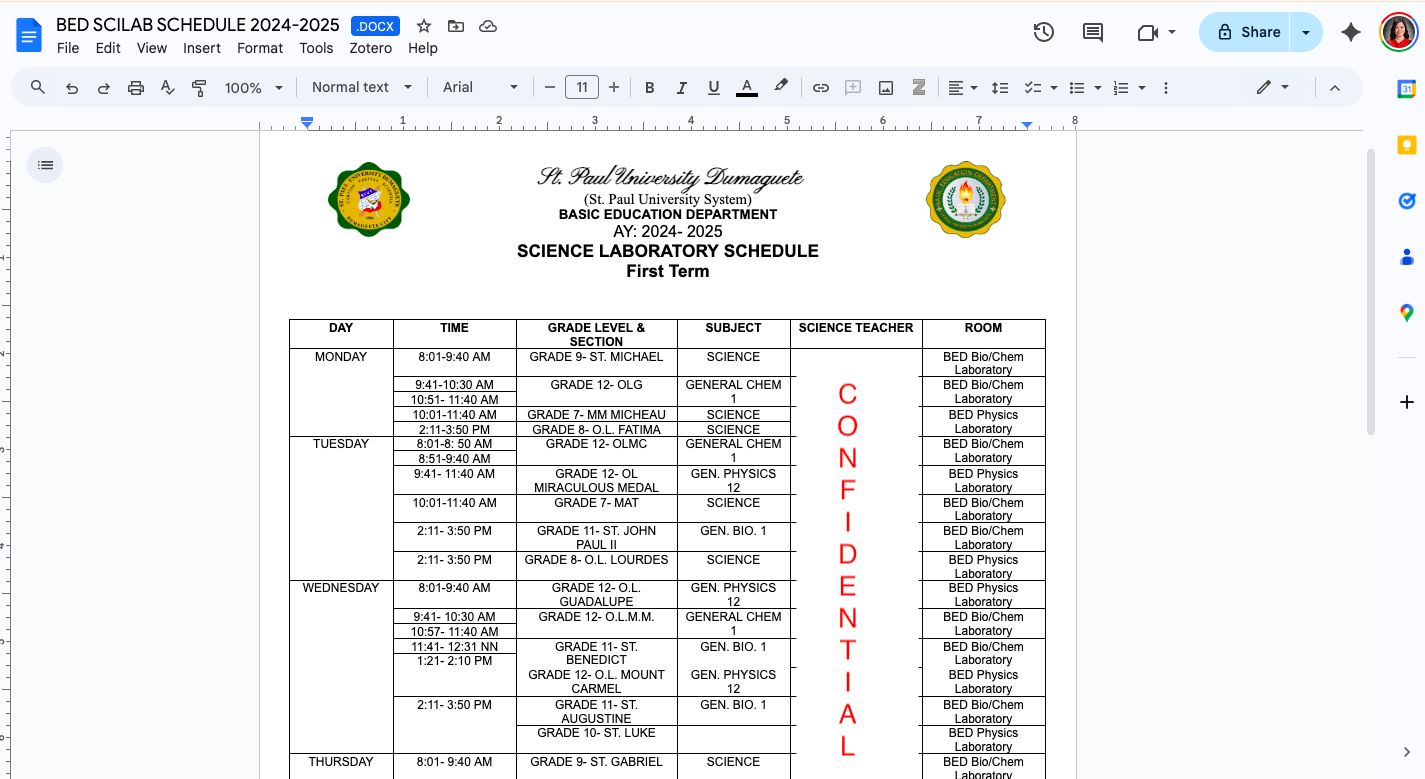Toggle underline formatting

(713, 88)
